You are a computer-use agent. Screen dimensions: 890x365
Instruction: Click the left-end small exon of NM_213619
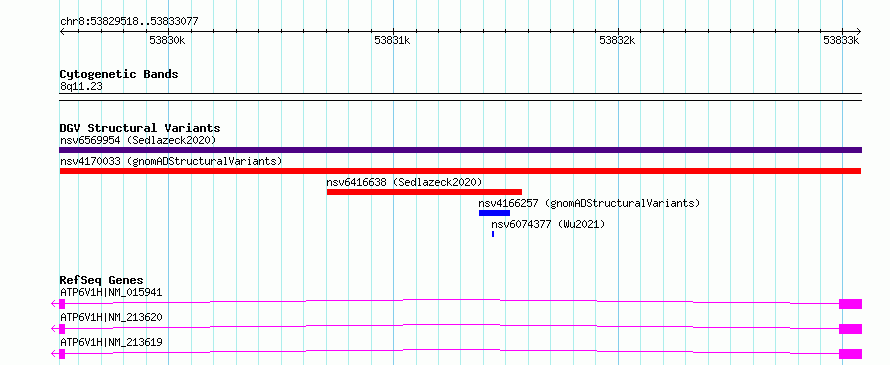point(62,354)
